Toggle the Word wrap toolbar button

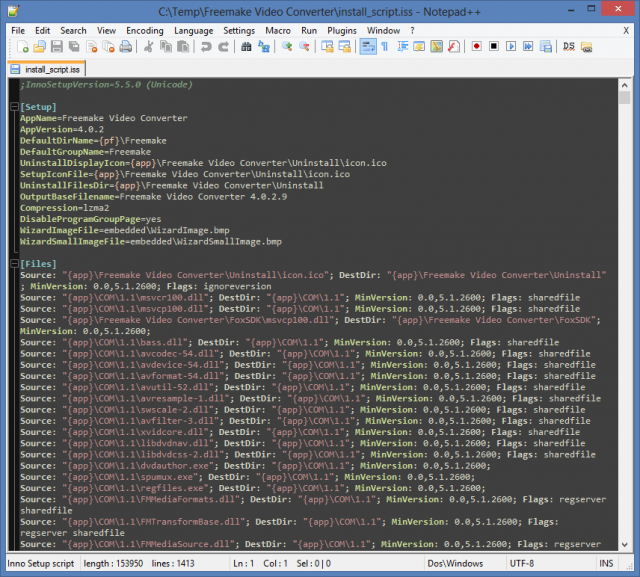(x=366, y=46)
